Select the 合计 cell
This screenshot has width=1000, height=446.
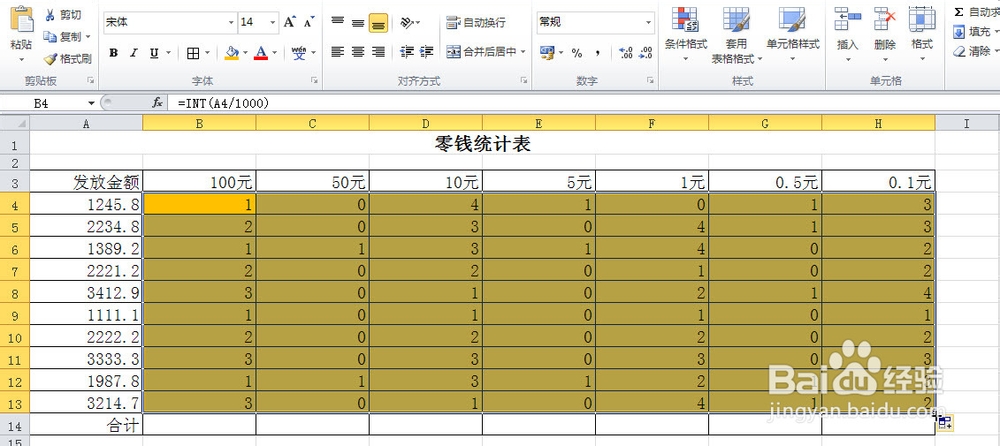coord(86,424)
